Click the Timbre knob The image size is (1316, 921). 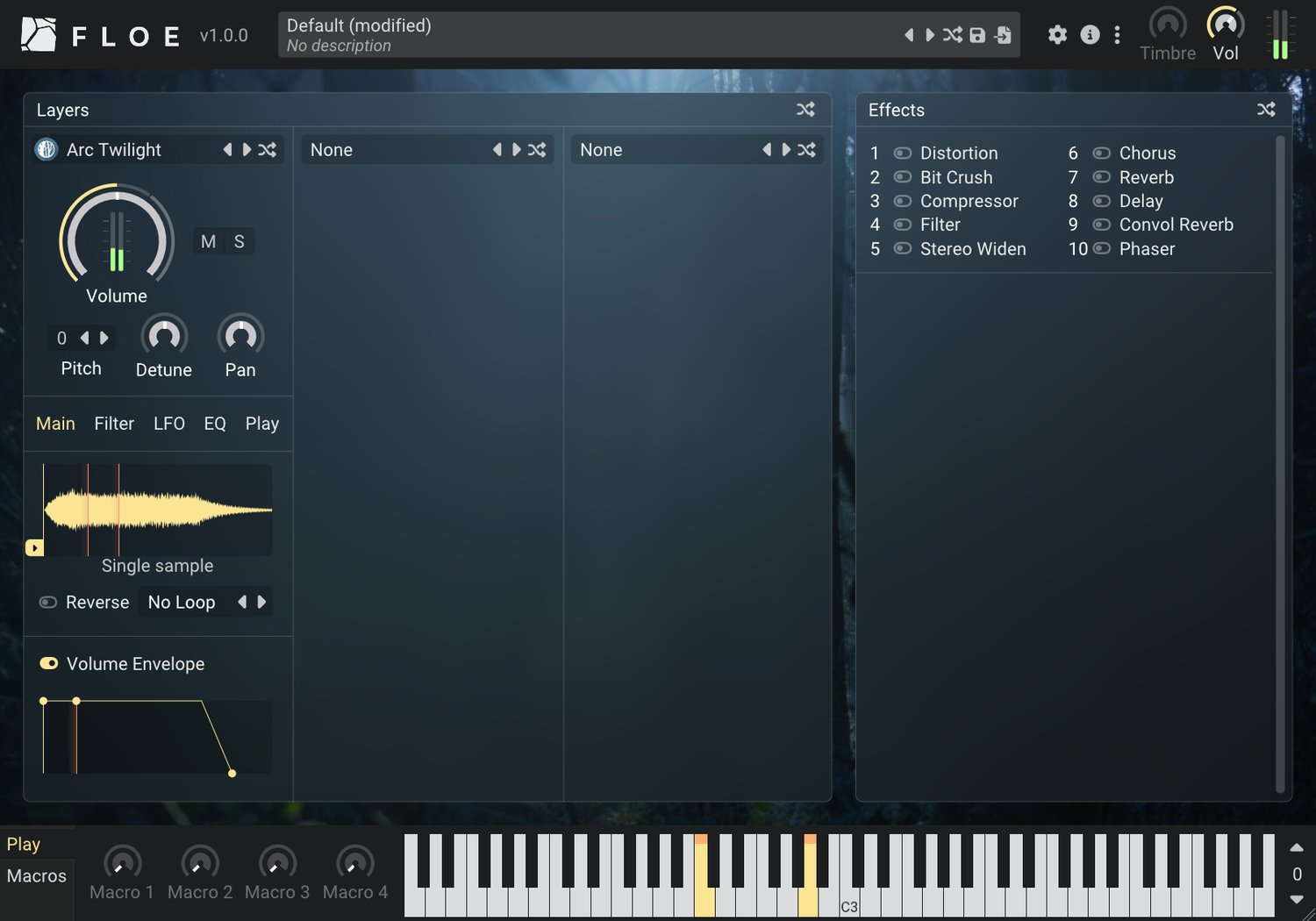pos(1168,25)
